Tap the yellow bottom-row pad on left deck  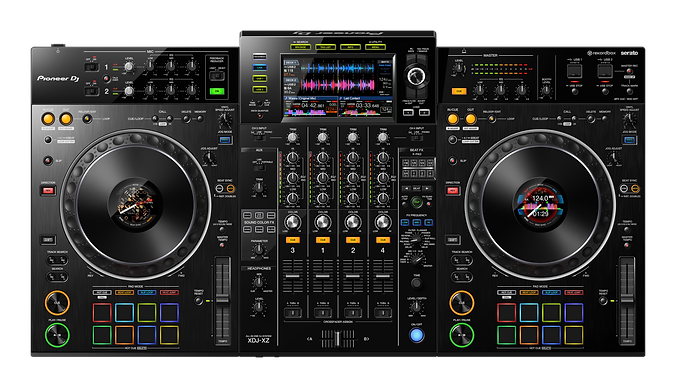[x=169, y=335]
